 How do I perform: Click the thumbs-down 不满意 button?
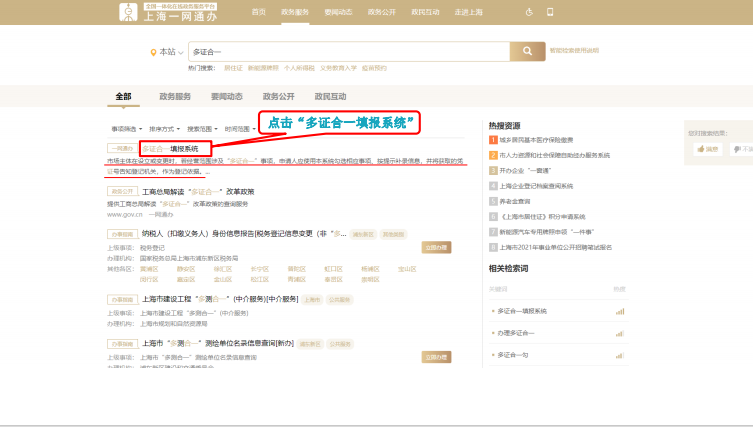point(744,148)
